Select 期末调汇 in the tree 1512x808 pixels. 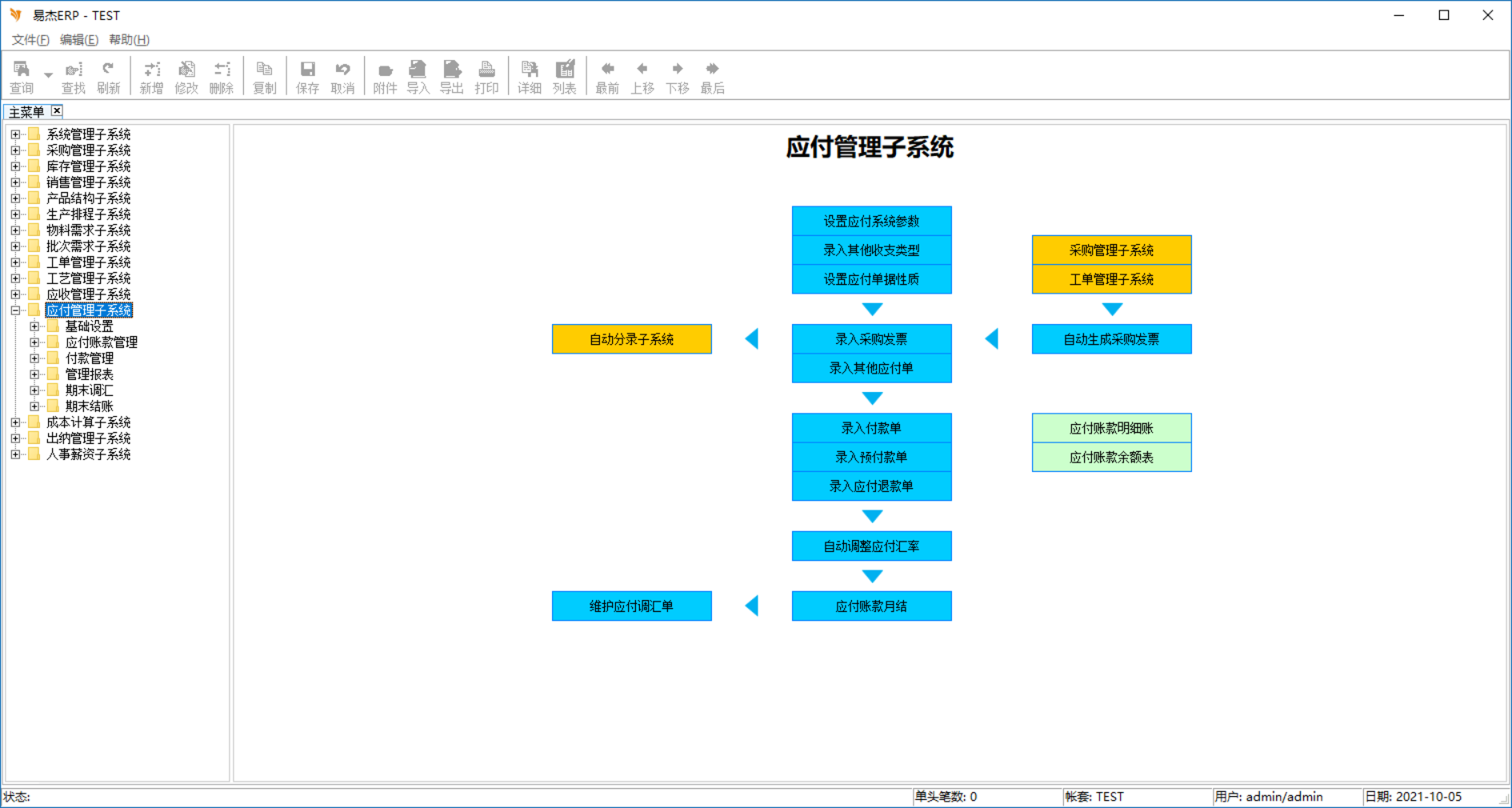90,390
